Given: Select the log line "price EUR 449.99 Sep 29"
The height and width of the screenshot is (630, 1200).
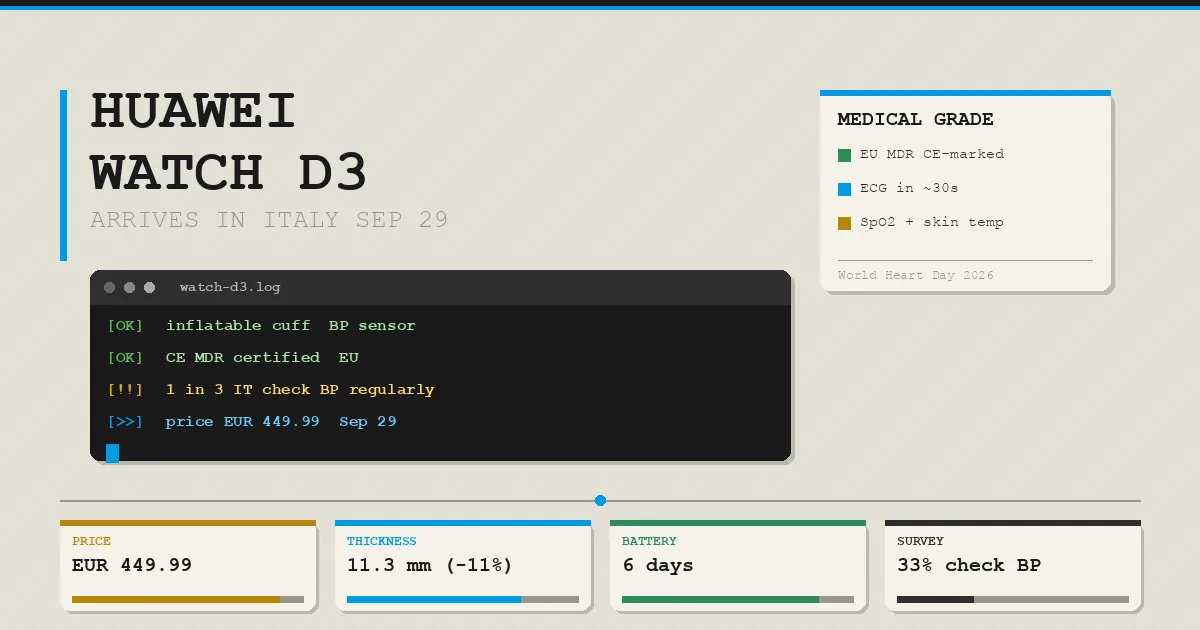Looking at the screenshot, I should (x=281, y=422).
